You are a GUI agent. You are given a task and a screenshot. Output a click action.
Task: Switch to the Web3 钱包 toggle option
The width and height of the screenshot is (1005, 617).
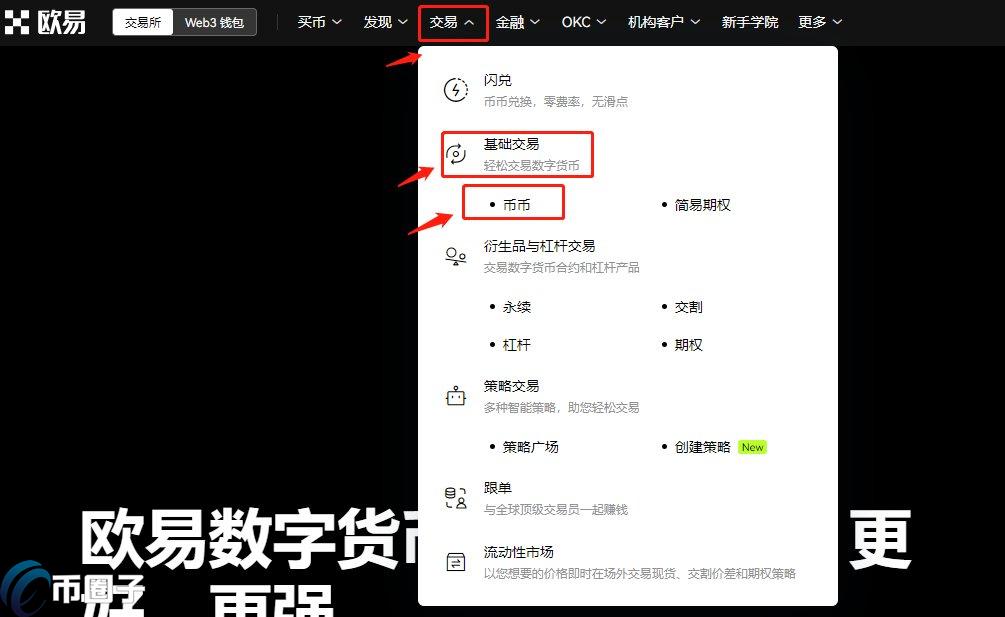pos(214,22)
